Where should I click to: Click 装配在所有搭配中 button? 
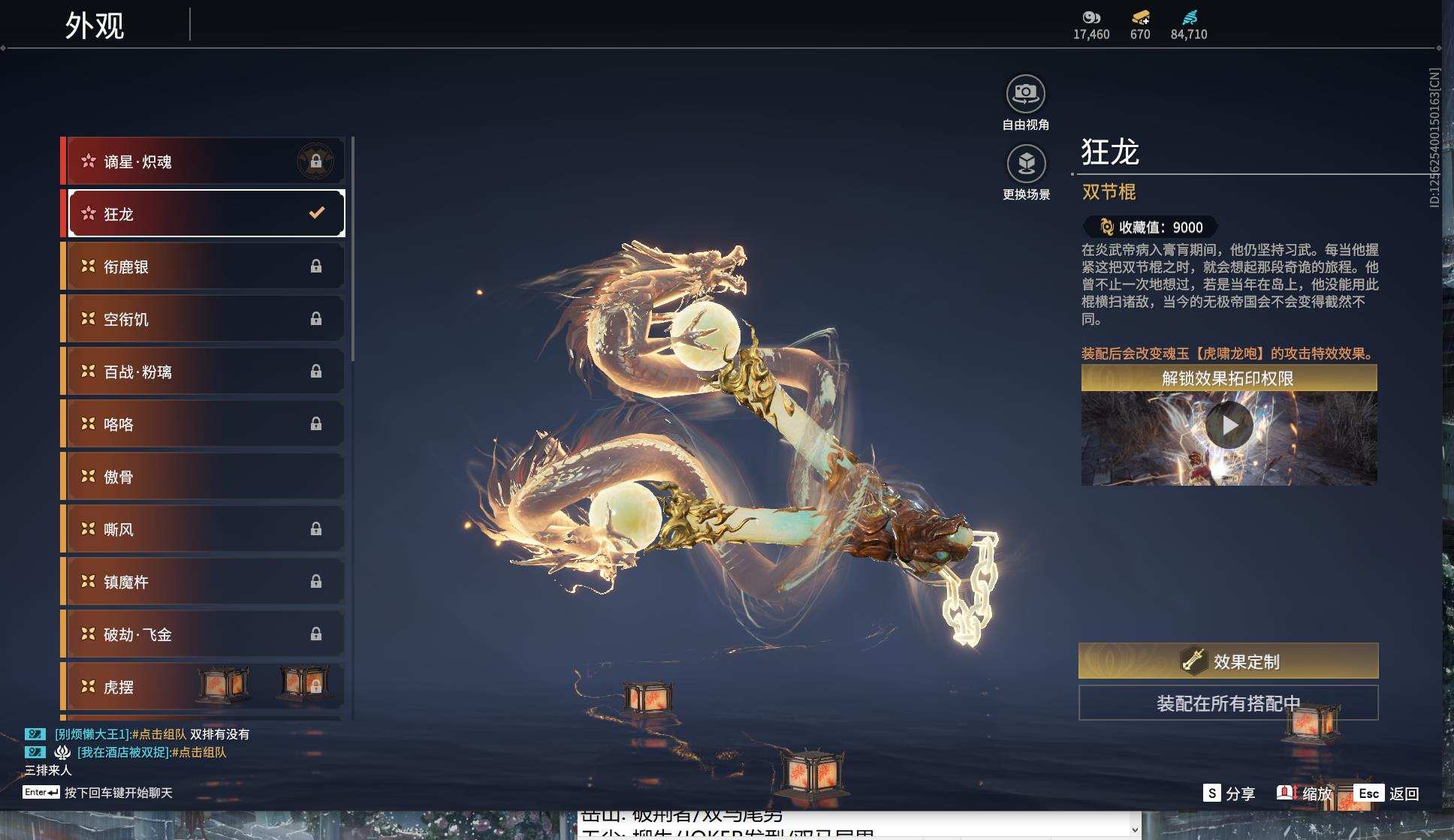[x=1228, y=703]
